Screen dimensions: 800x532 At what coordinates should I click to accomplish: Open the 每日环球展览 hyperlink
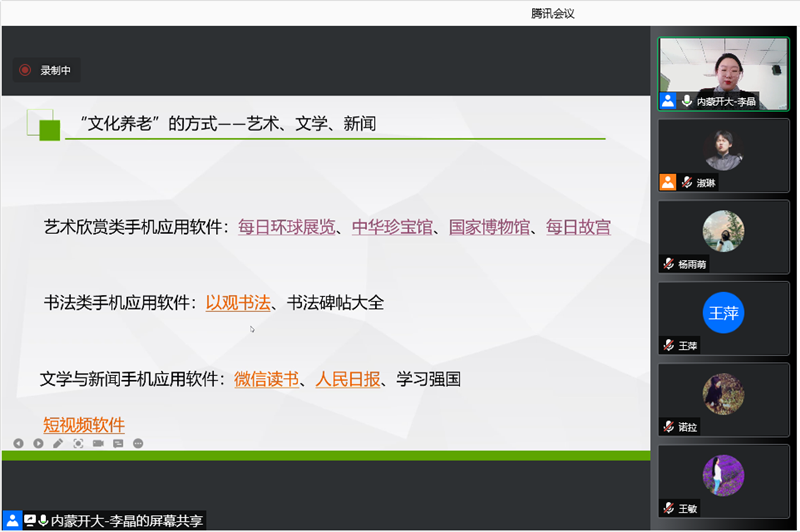pos(287,227)
